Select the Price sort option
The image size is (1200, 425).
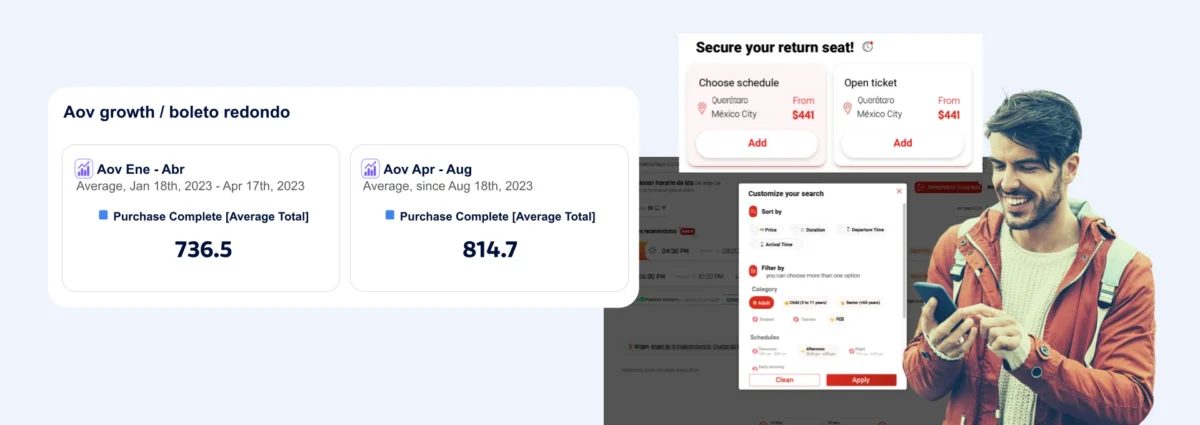[768, 230]
